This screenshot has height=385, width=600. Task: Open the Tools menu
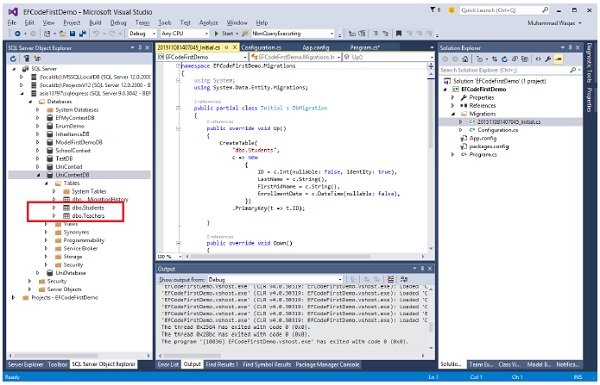click(165, 23)
